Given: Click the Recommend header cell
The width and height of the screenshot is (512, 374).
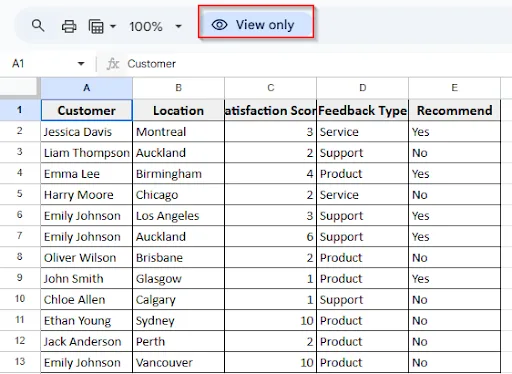Looking at the screenshot, I should (455, 110).
